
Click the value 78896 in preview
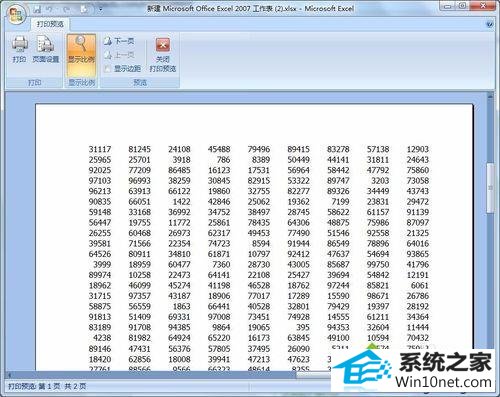[x=378, y=244]
